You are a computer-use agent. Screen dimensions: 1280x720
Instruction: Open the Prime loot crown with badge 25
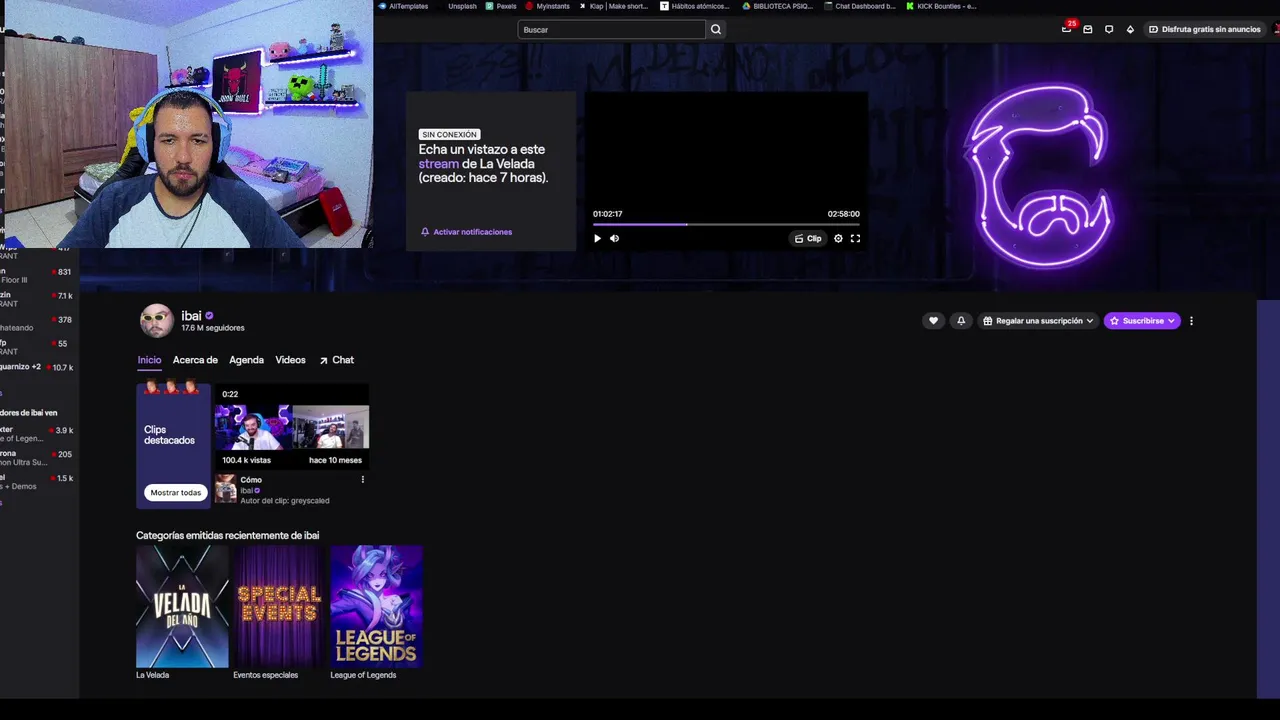tap(1067, 28)
